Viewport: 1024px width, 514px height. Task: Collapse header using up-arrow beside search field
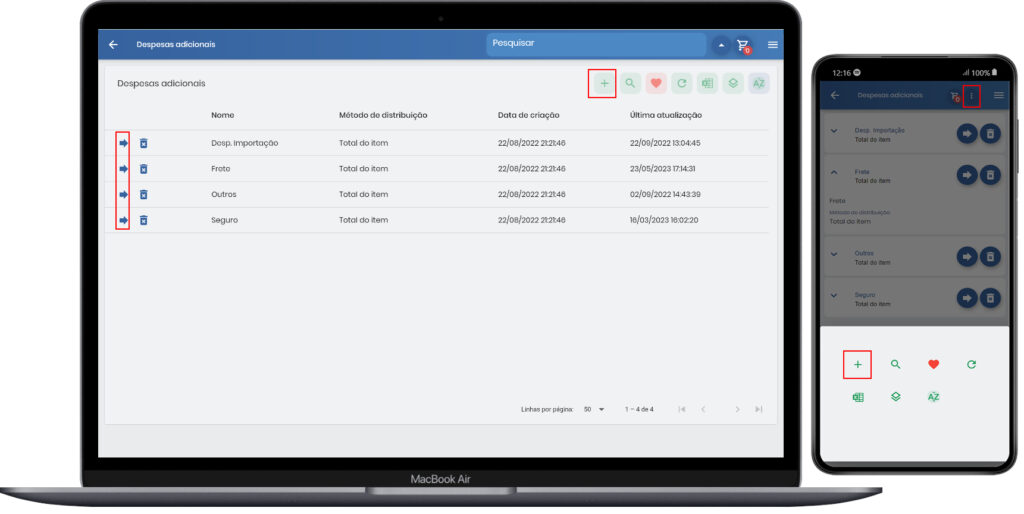(721, 45)
